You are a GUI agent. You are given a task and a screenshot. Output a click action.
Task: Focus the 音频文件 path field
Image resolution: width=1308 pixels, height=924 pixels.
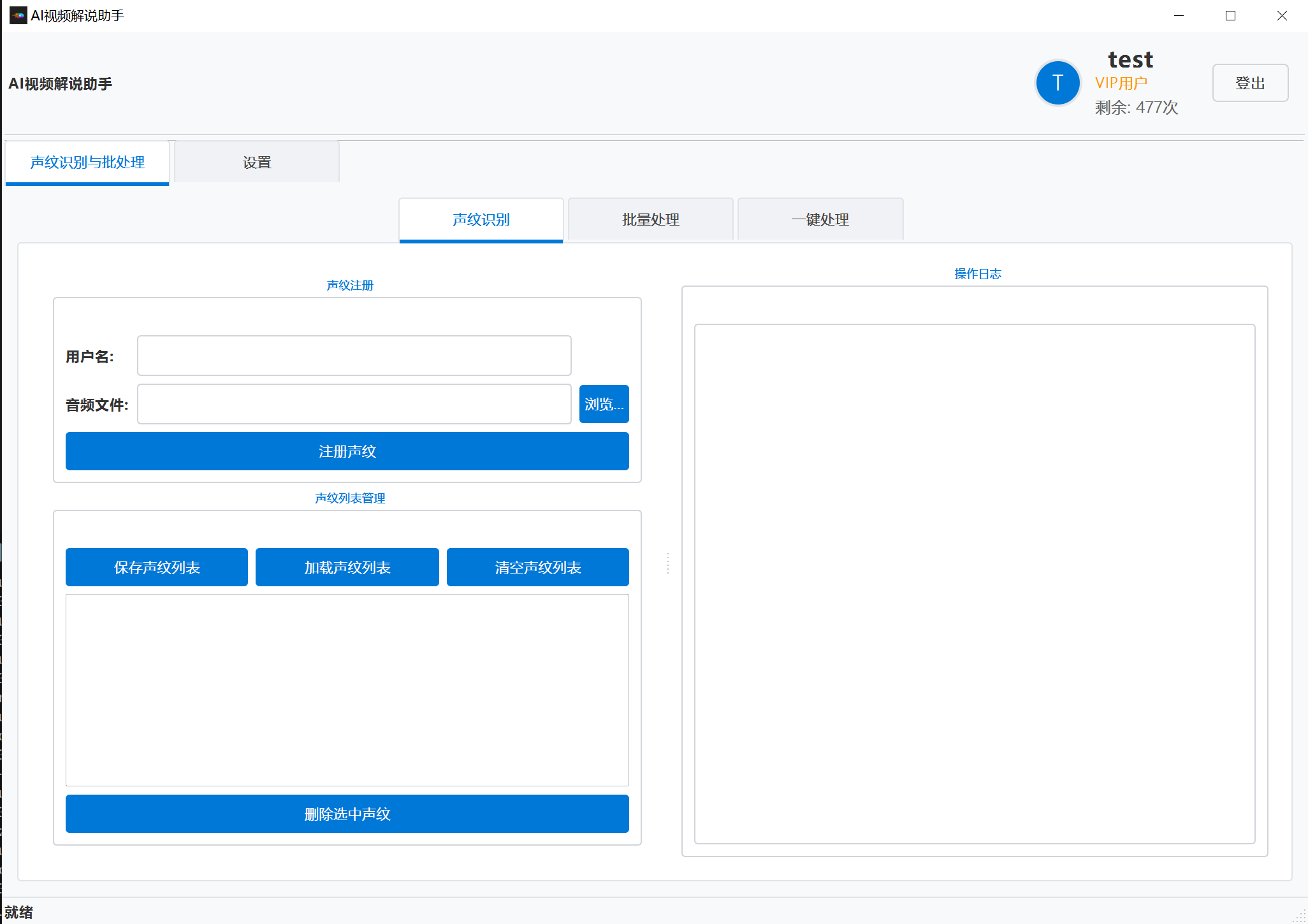(354, 404)
